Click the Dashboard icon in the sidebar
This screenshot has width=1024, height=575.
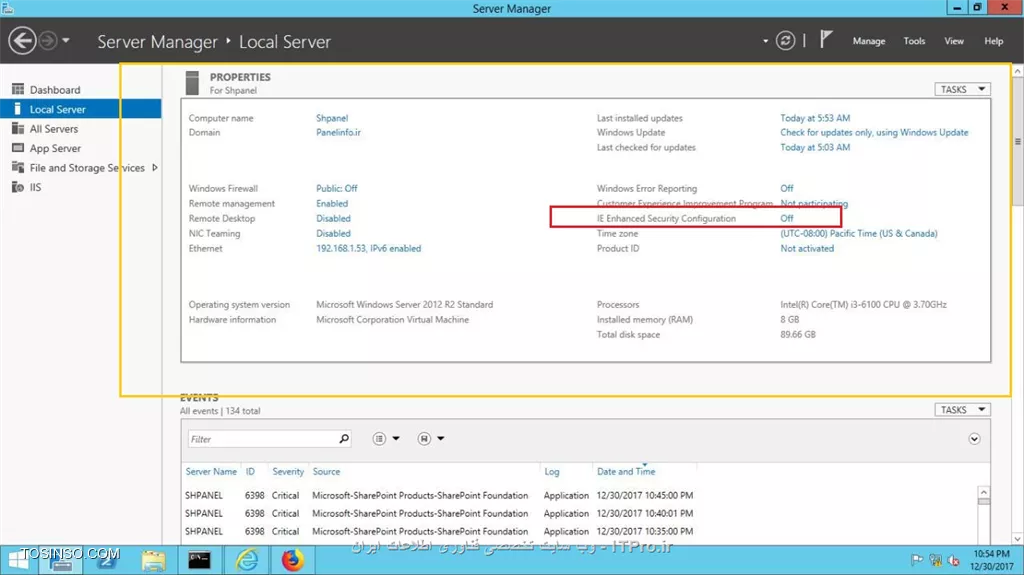(18, 90)
